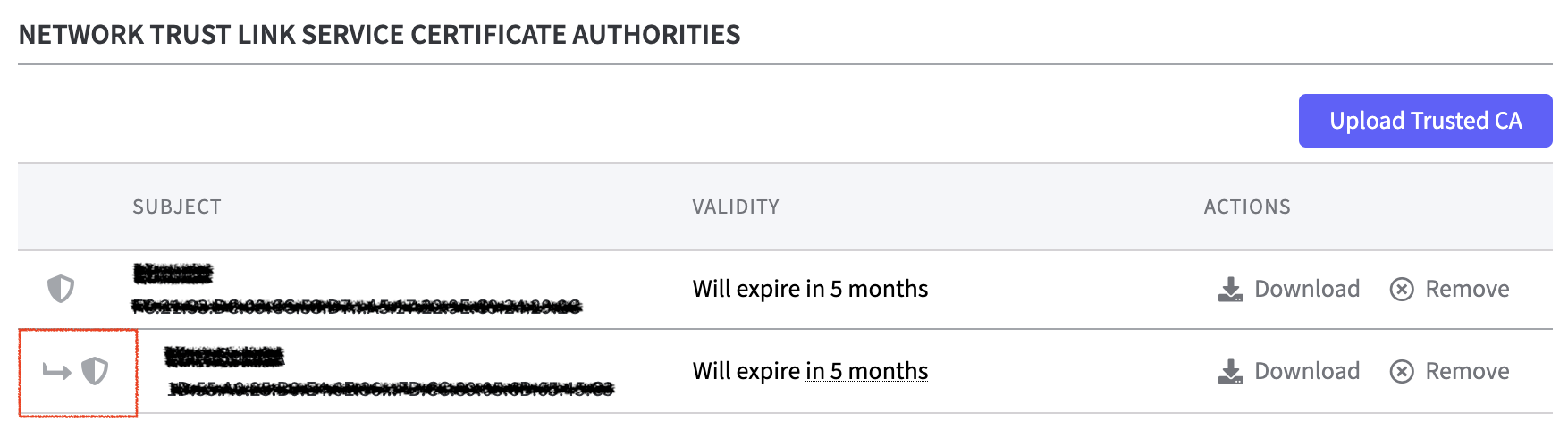1568x447 pixels.
Task: Click the circled X icon in the second row
Action: (1402, 372)
